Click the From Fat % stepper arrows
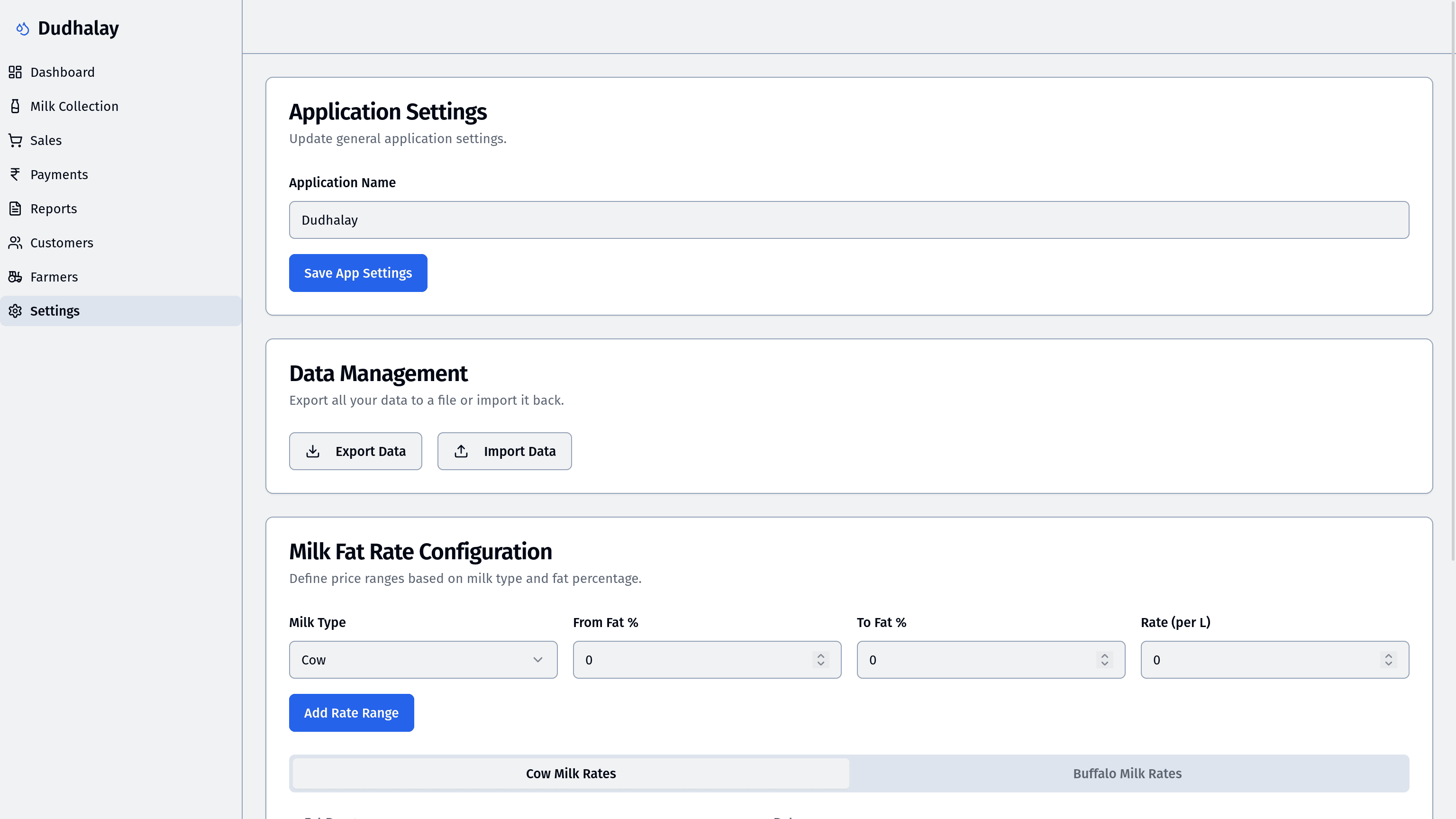This screenshot has height=819, width=1456. click(x=821, y=660)
